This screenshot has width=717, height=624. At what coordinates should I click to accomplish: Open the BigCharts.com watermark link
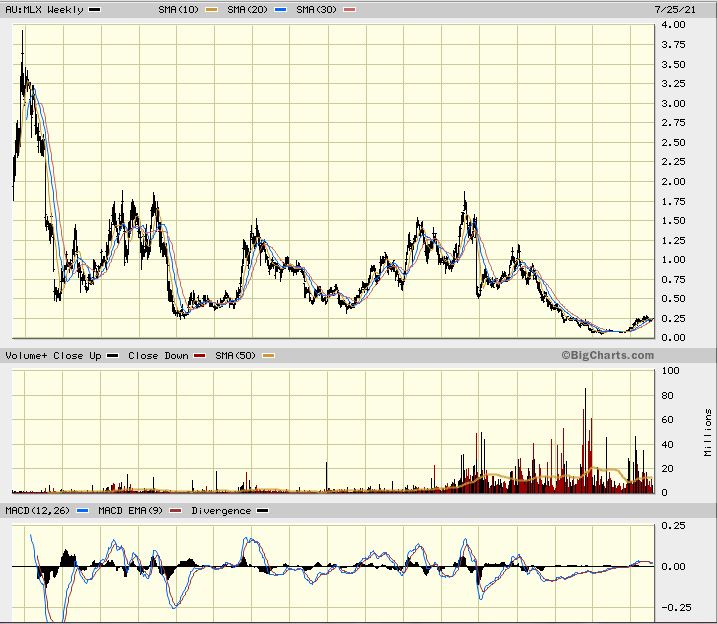(607, 355)
